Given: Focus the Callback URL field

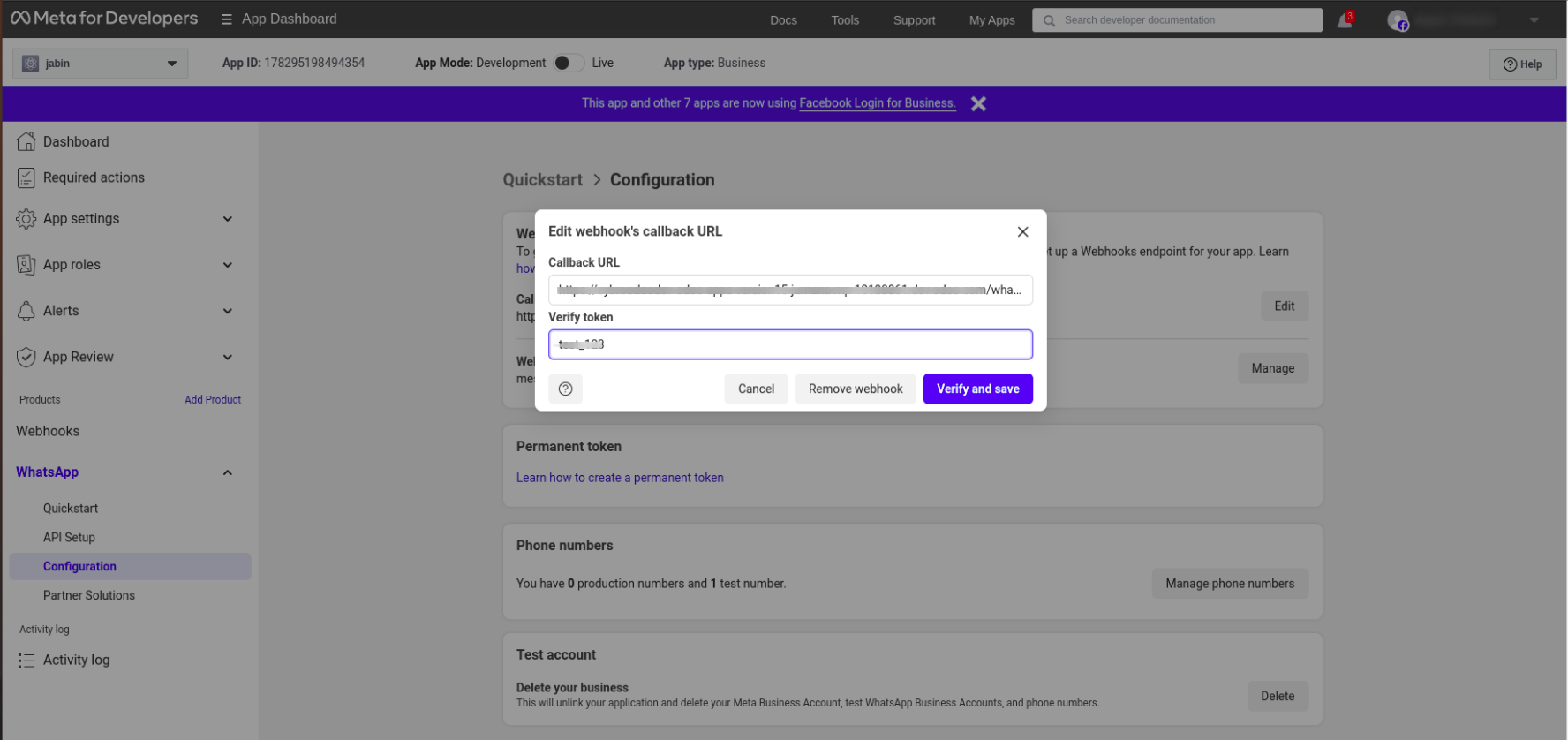Looking at the screenshot, I should click(790, 290).
